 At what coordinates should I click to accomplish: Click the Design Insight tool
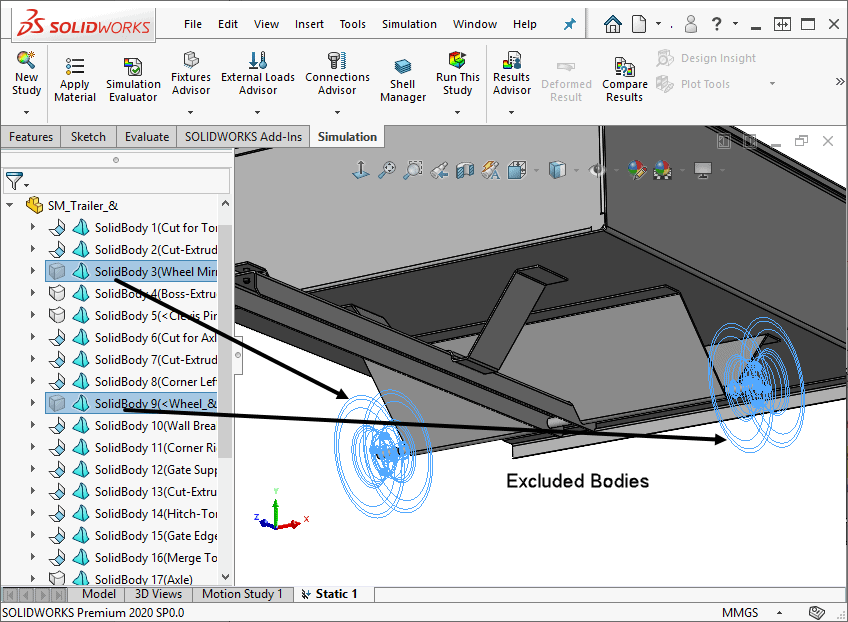click(706, 58)
